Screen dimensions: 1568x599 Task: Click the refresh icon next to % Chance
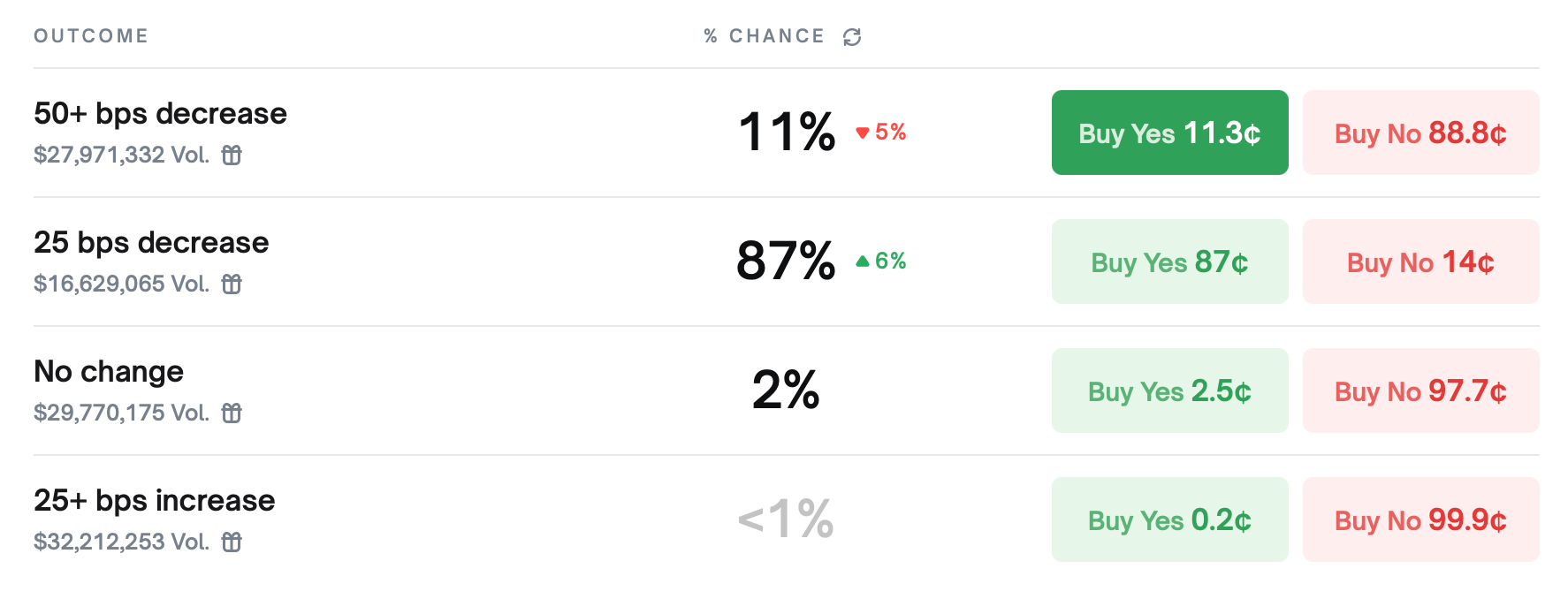pyautogui.click(x=852, y=37)
